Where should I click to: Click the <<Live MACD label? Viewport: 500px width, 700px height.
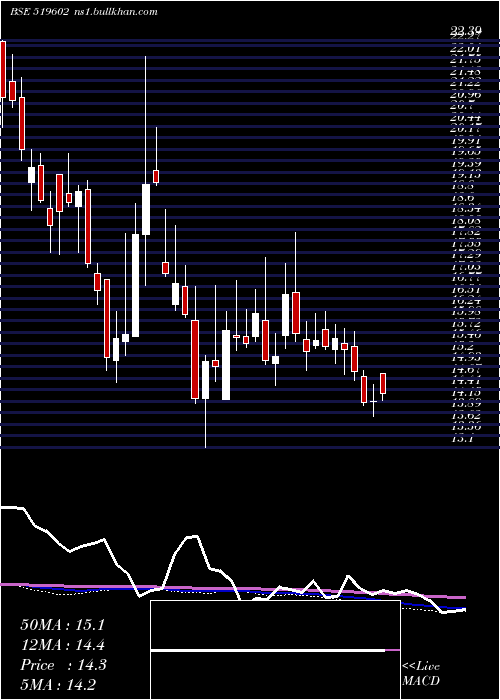click(421, 674)
